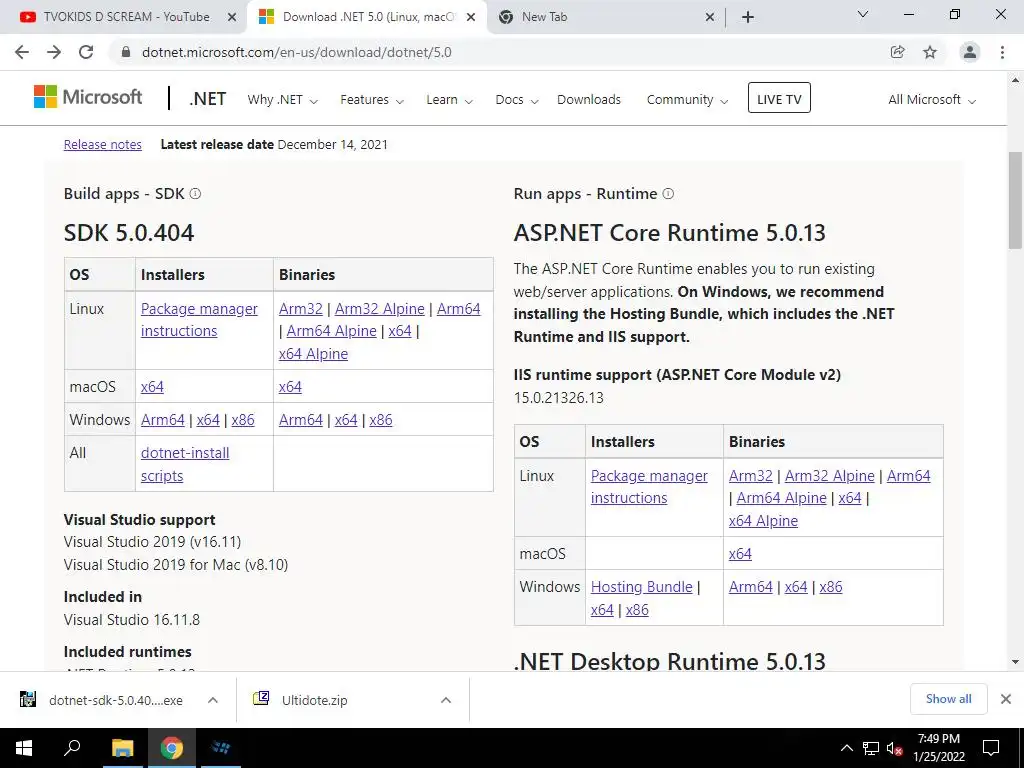
Task: Open File Explorer from taskbar
Action: coord(122,748)
